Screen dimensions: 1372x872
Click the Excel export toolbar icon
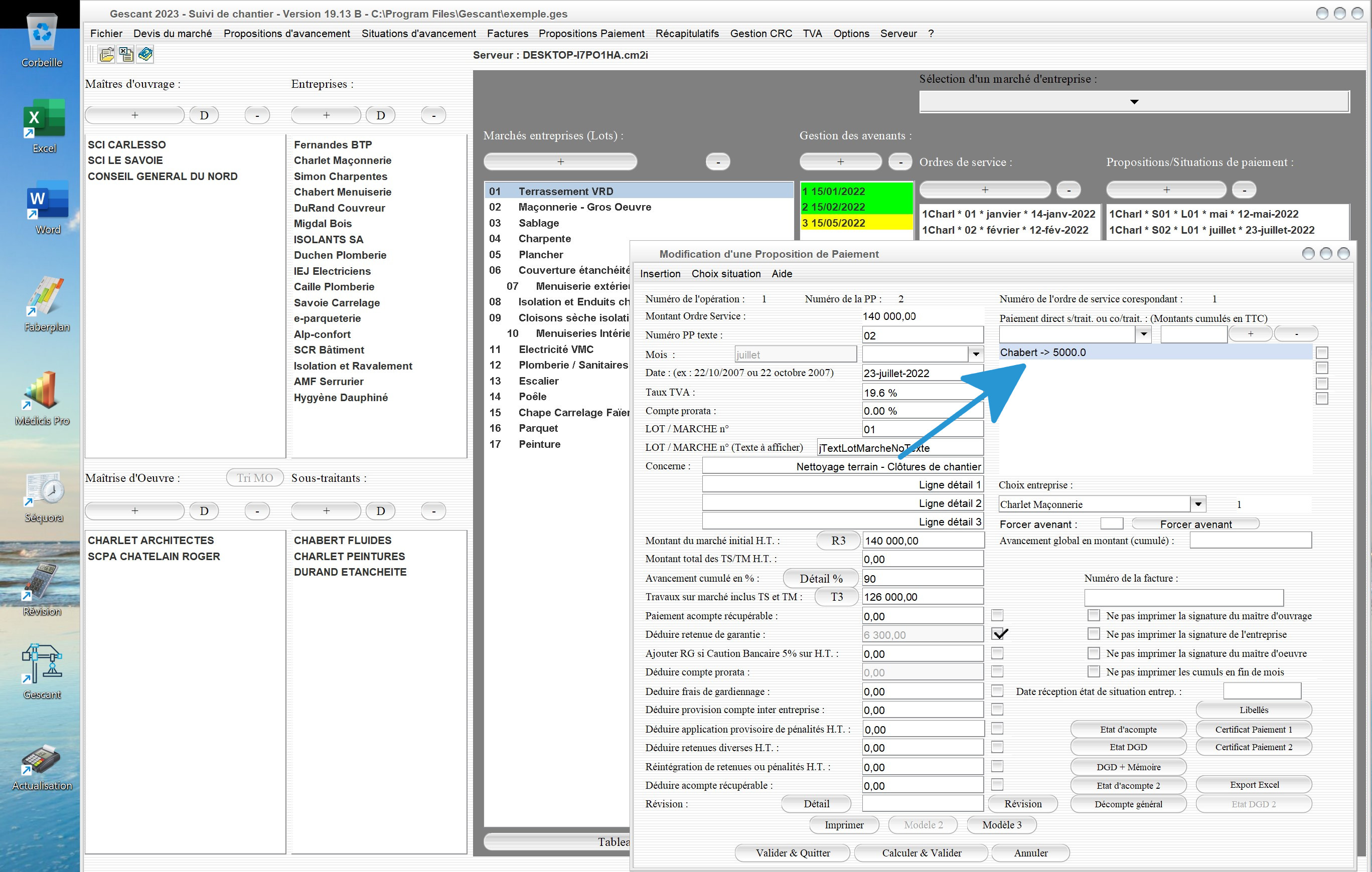click(126, 55)
